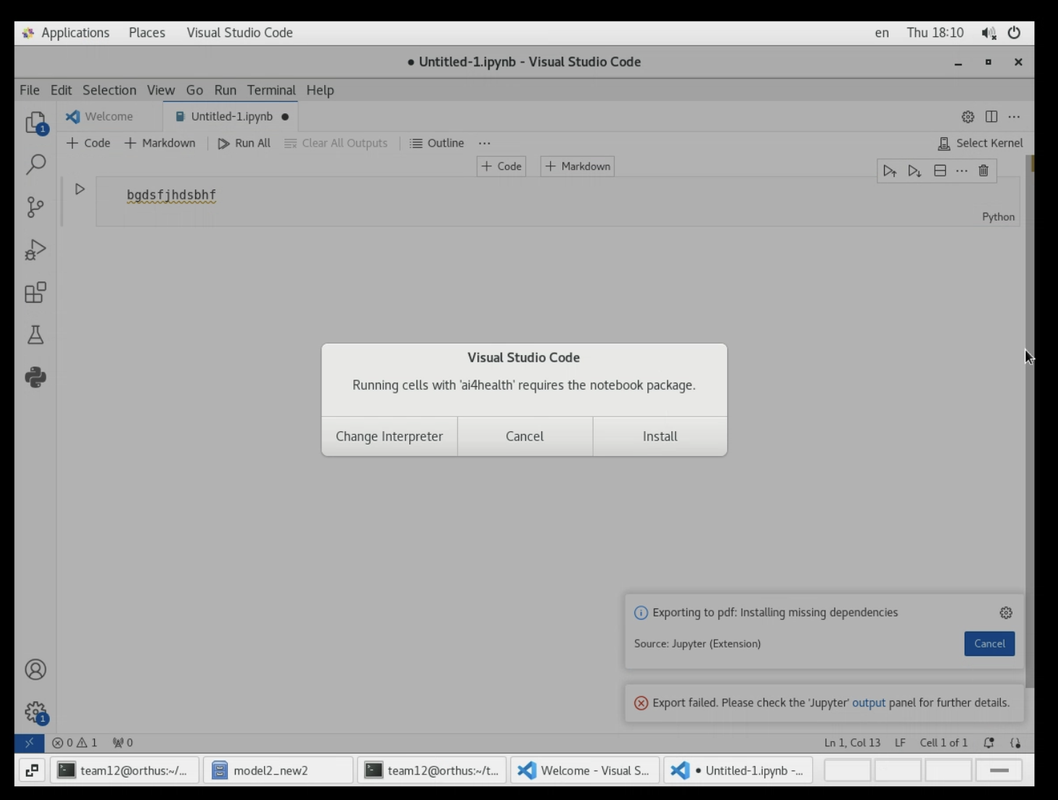The image size is (1058, 800).
Task: Click the remote window indicator in status bar
Action: point(29,743)
